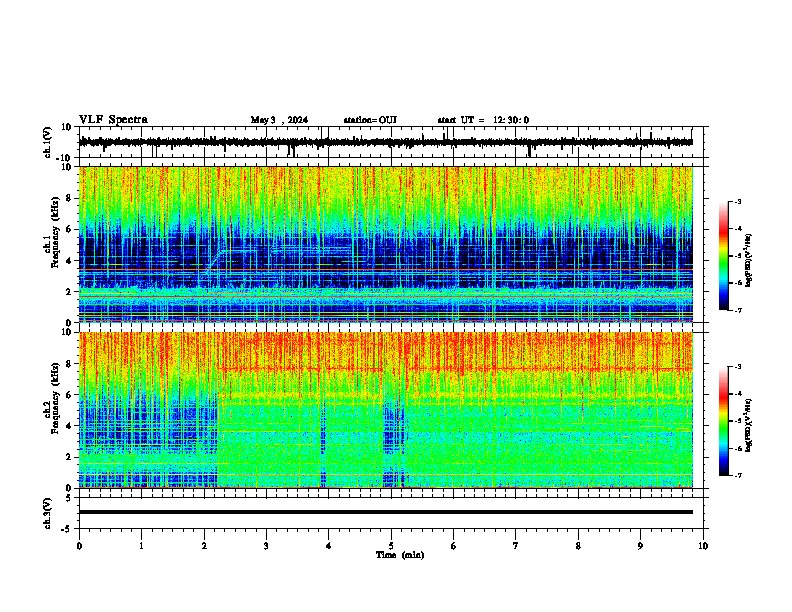This screenshot has width=792, height=612.
Task: Click the "-7" label on ch.2 colorbar
Action: [x=738, y=475]
